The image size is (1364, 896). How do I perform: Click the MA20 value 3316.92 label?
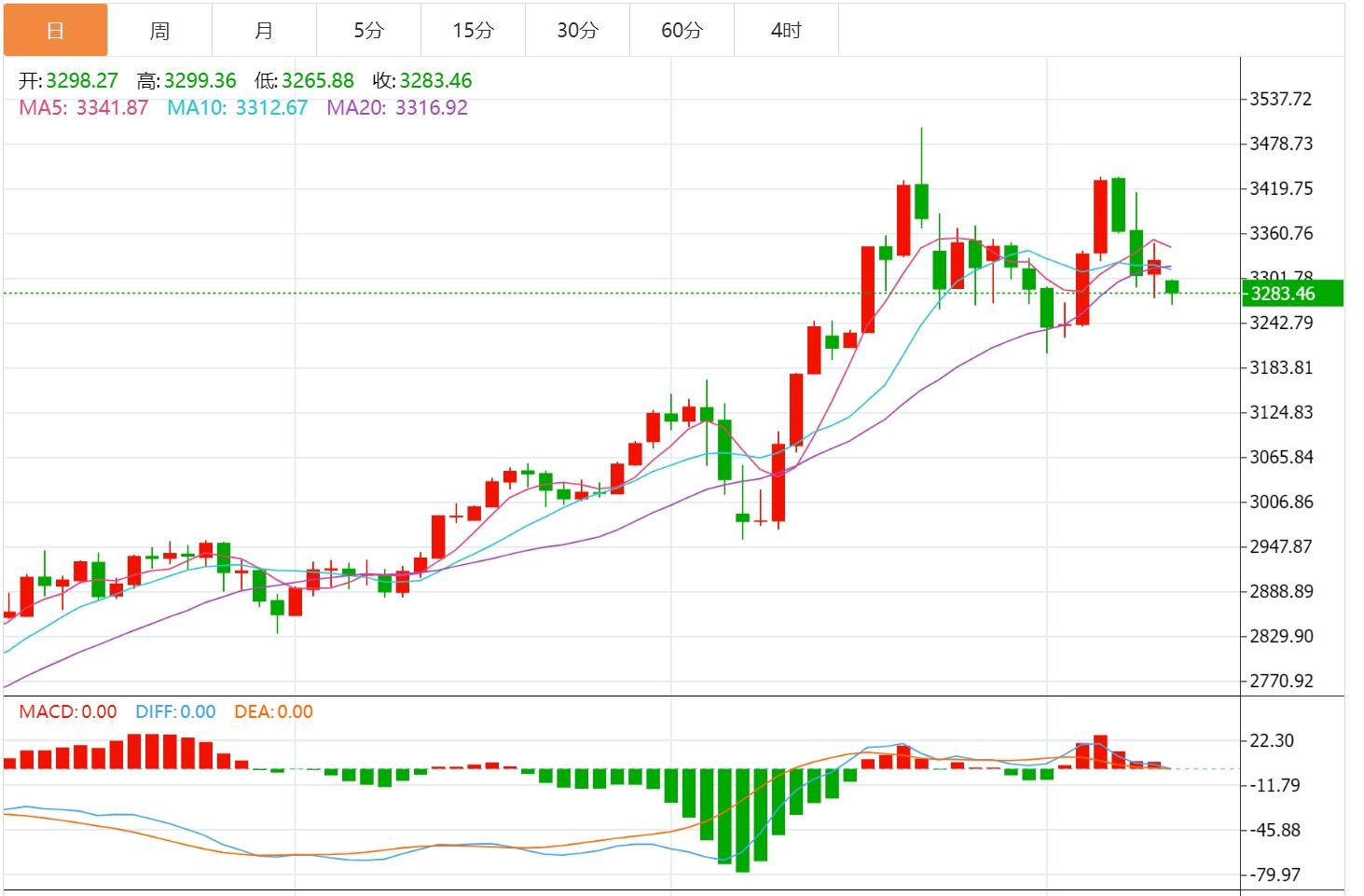pos(396,108)
